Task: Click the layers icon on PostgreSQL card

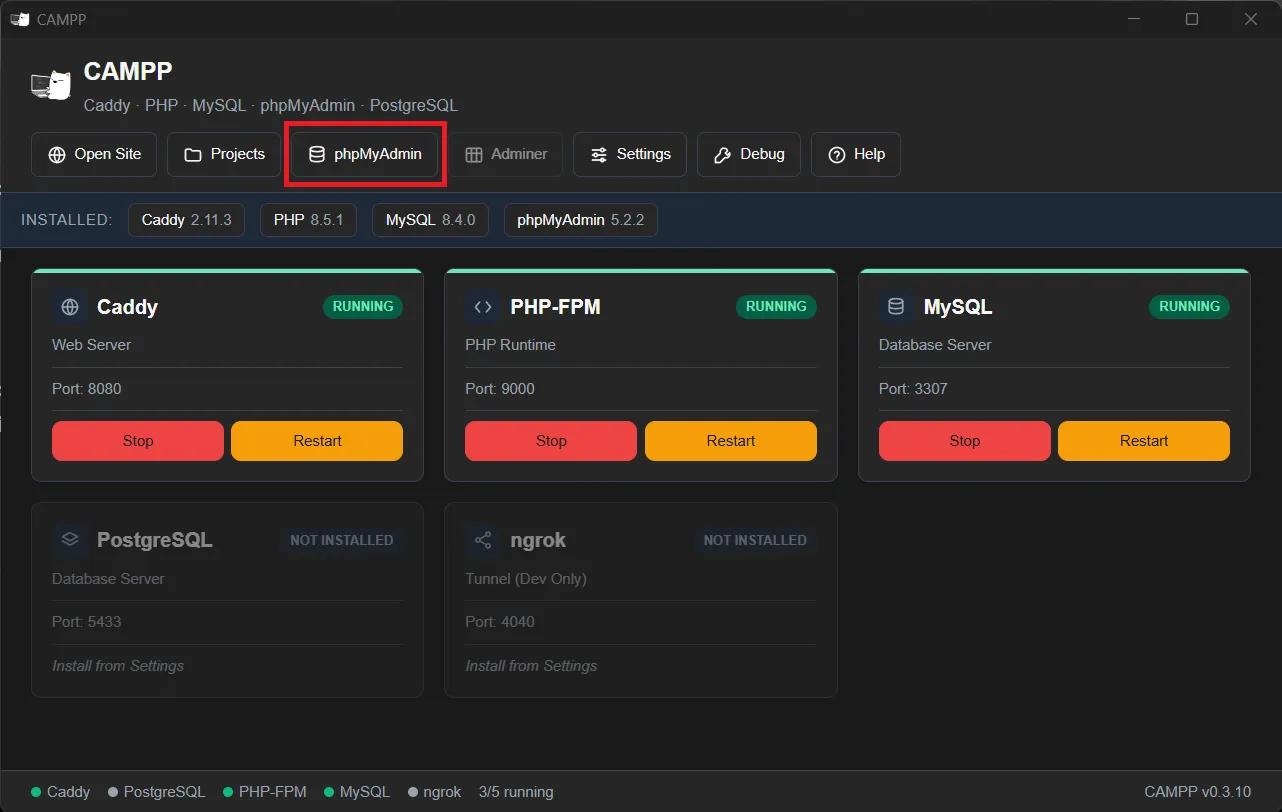Action: pyautogui.click(x=70, y=540)
